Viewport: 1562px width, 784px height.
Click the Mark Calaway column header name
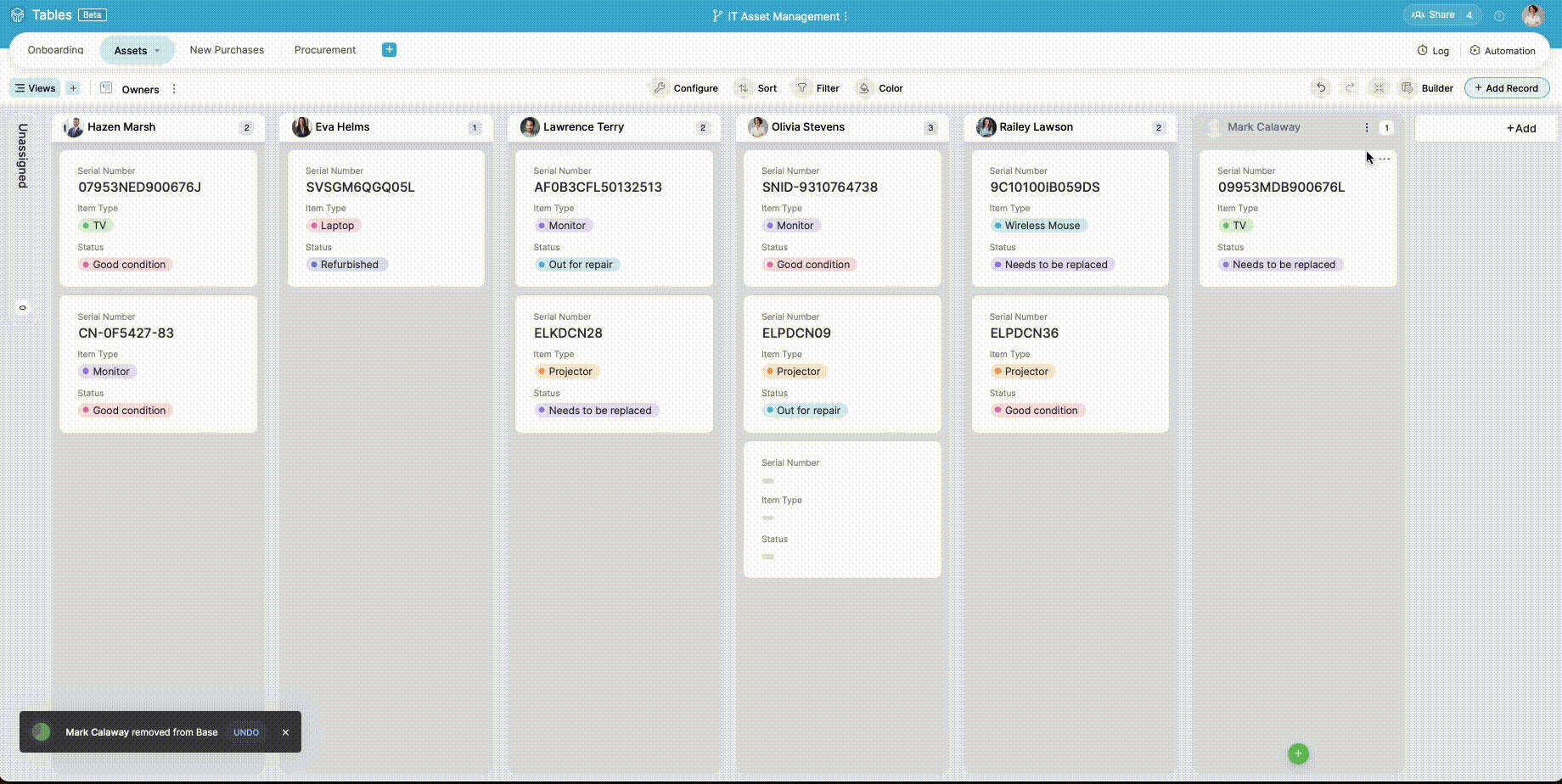point(1263,127)
